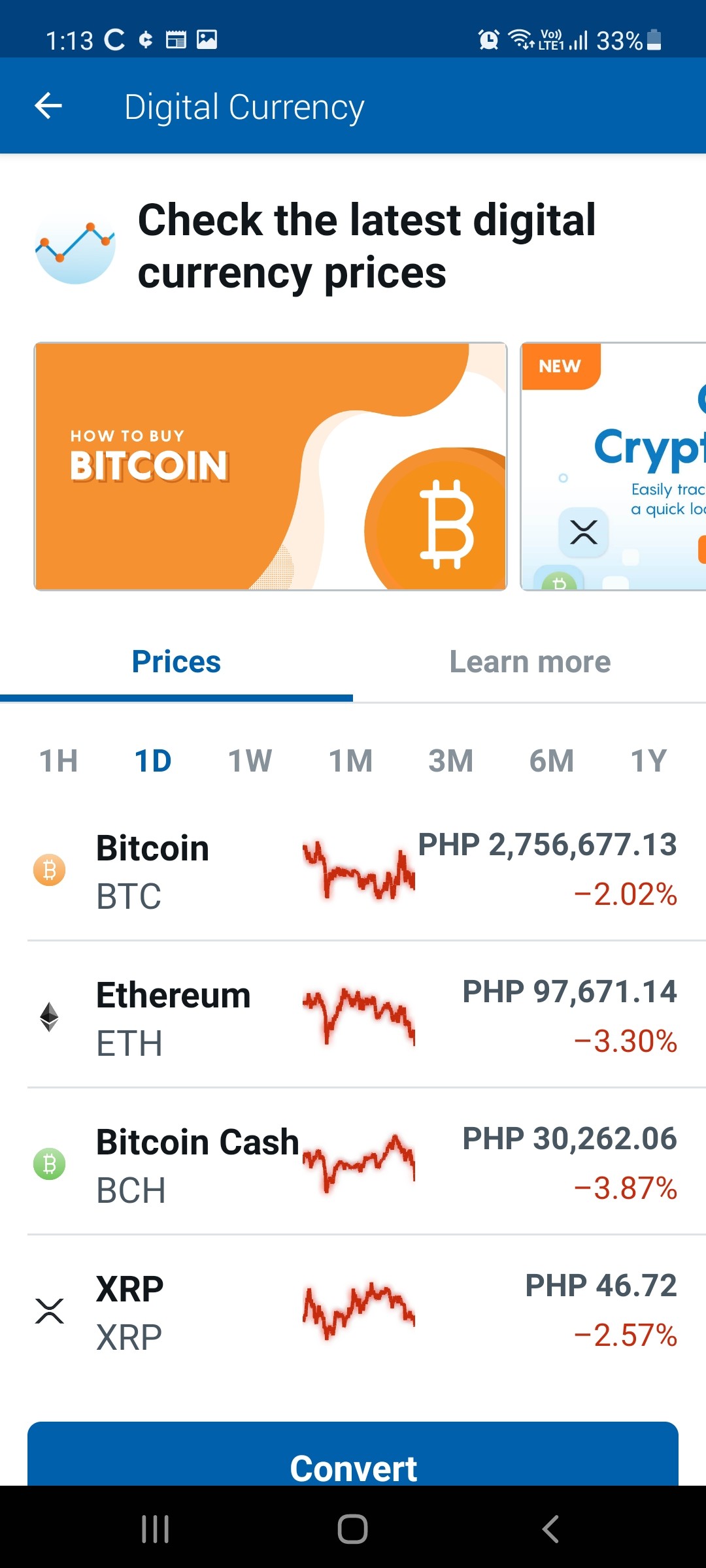
Task: Switch to the Learn more tab
Action: coord(529,662)
